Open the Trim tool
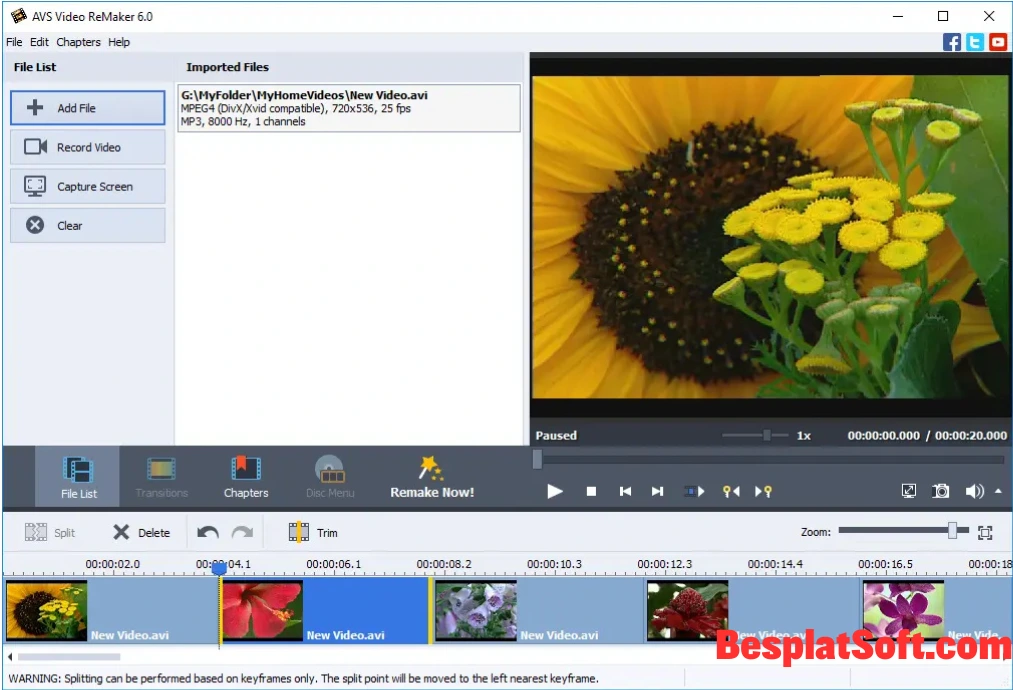 313,532
